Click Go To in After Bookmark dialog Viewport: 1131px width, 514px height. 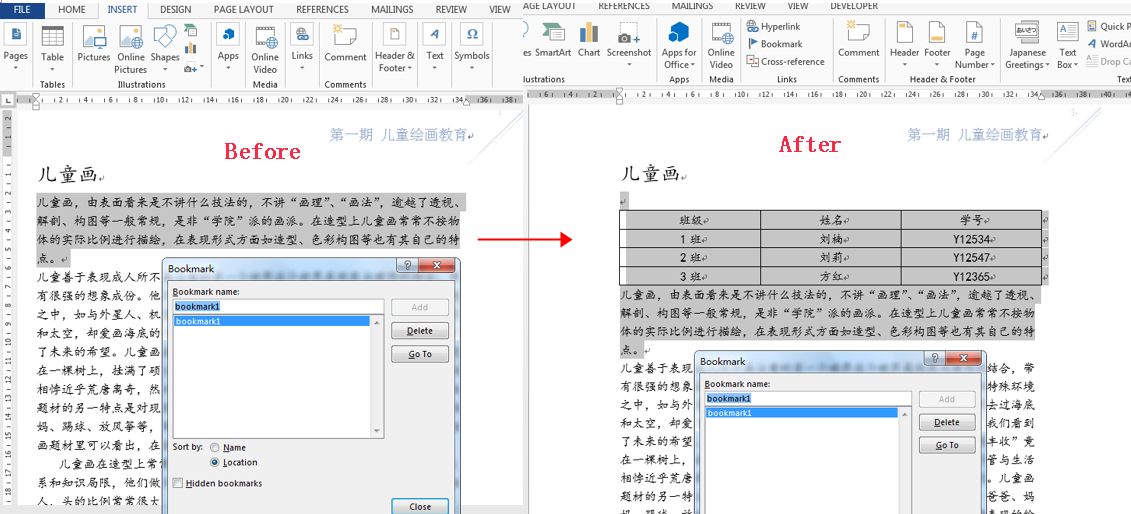[947, 446]
